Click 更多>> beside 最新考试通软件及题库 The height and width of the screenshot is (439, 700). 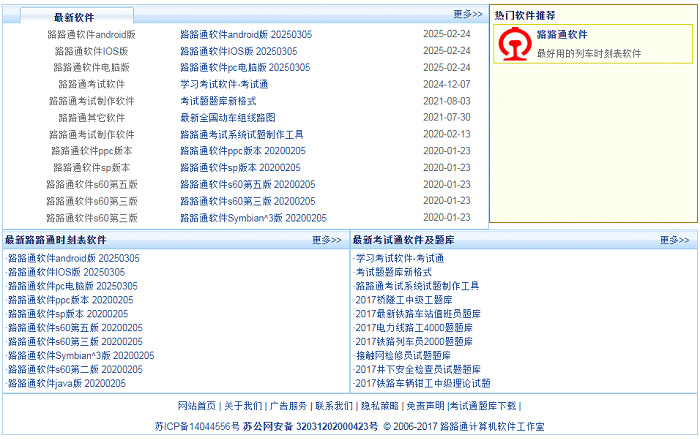[x=675, y=240]
